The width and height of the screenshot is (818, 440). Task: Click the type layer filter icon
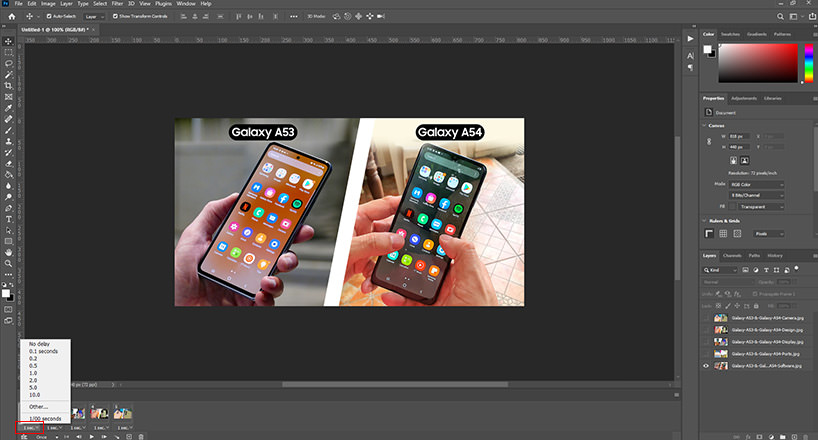[766, 270]
